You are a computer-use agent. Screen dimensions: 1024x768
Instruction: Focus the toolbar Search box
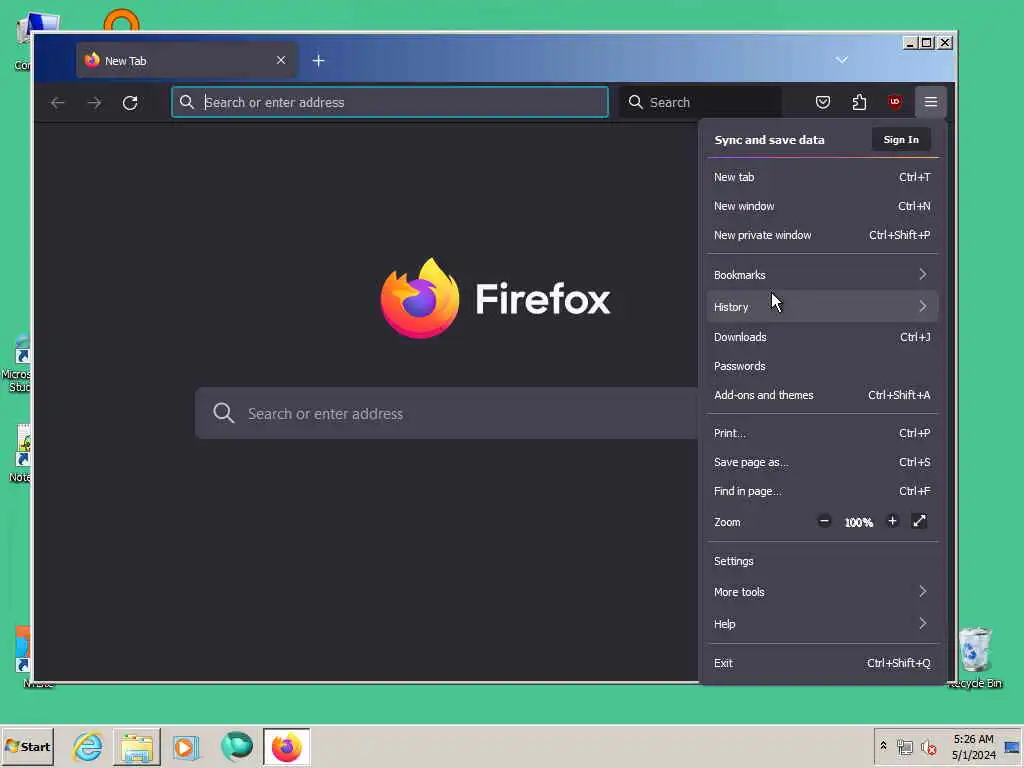701,103
